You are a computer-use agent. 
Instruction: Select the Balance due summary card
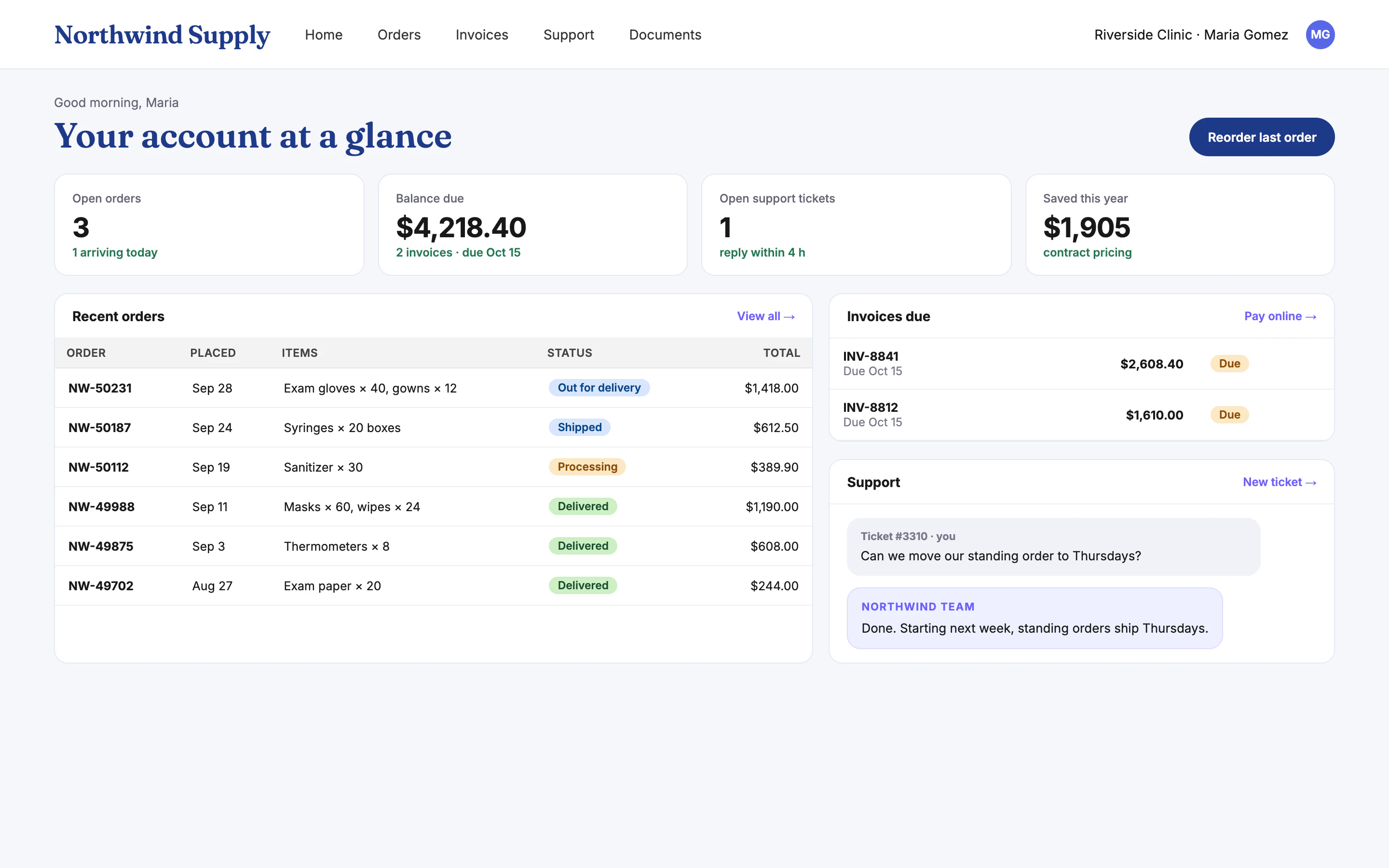(x=532, y=224)
